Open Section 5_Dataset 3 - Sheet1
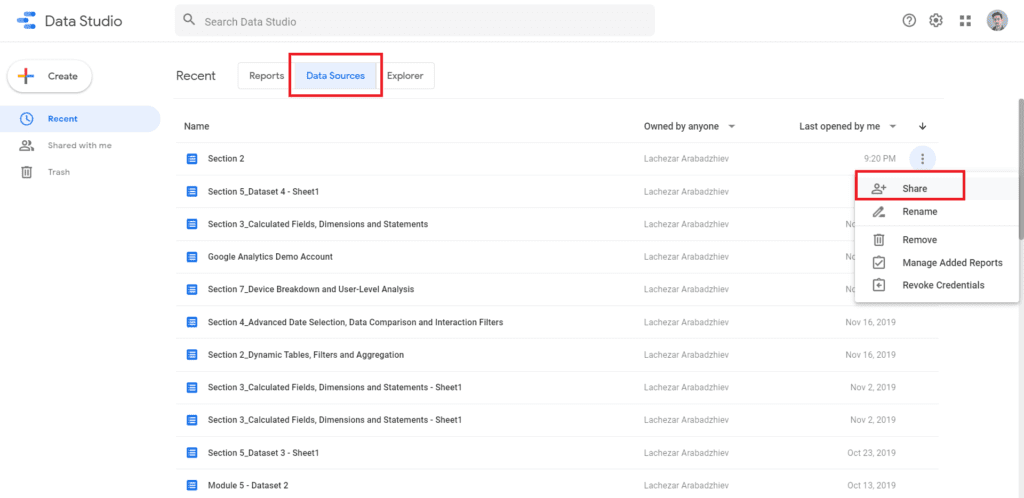 point(263,452)
